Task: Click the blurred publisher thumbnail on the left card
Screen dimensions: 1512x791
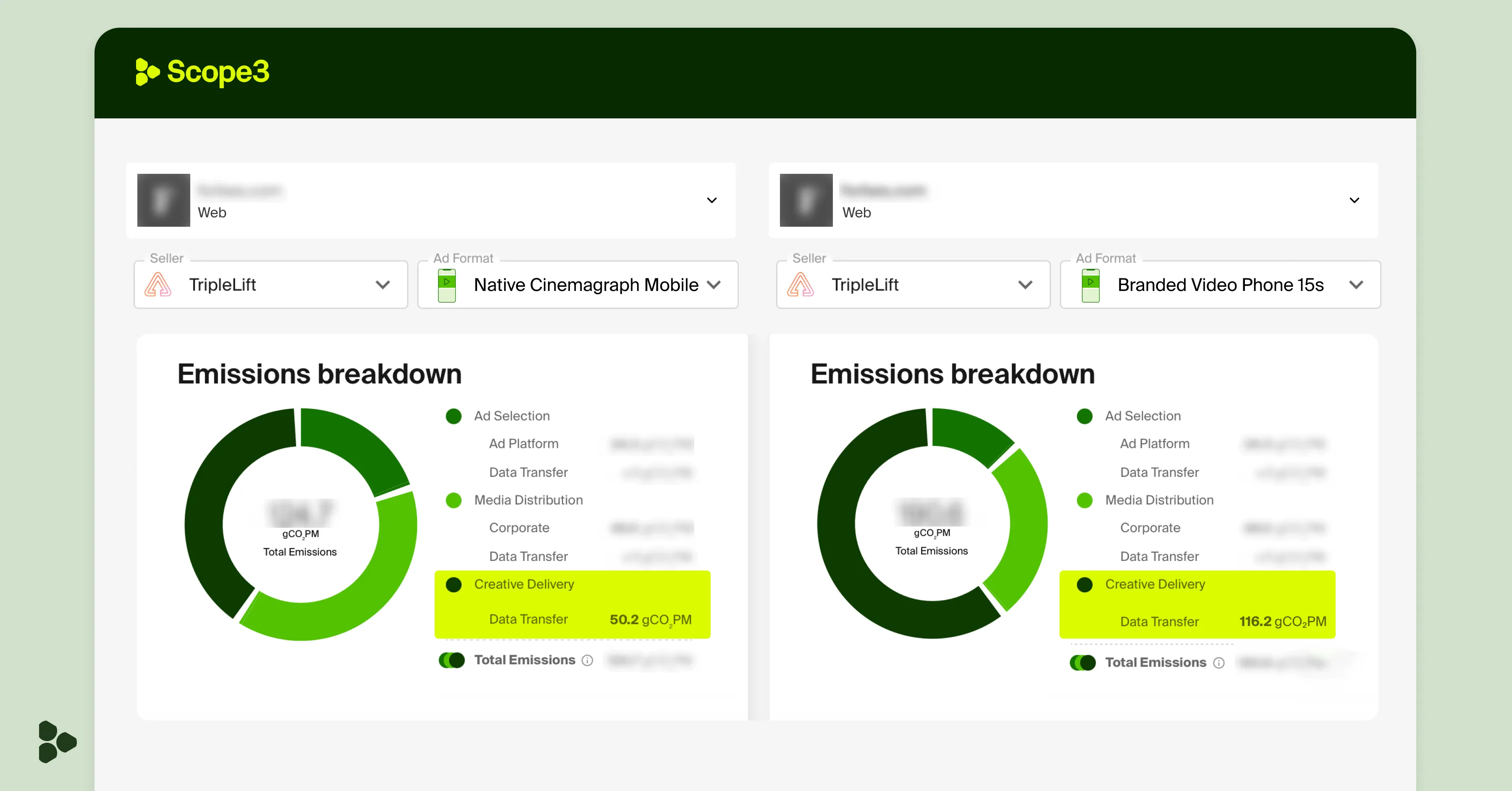Action: click(x=163, y=200)
